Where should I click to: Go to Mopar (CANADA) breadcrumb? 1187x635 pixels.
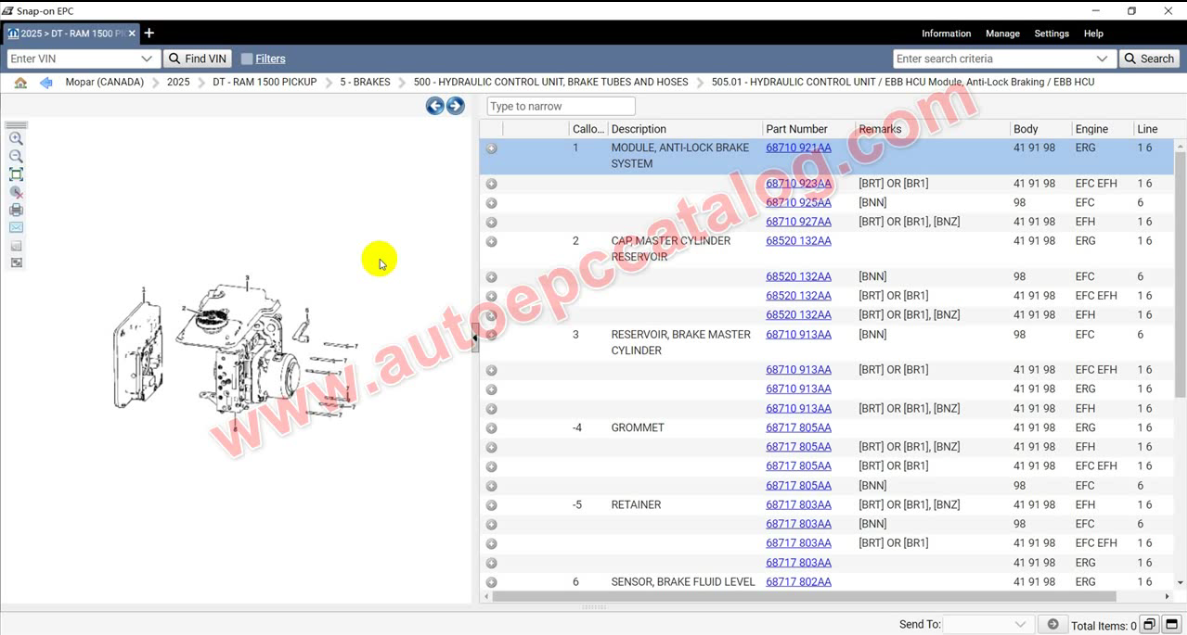click(x=104, y=82)
